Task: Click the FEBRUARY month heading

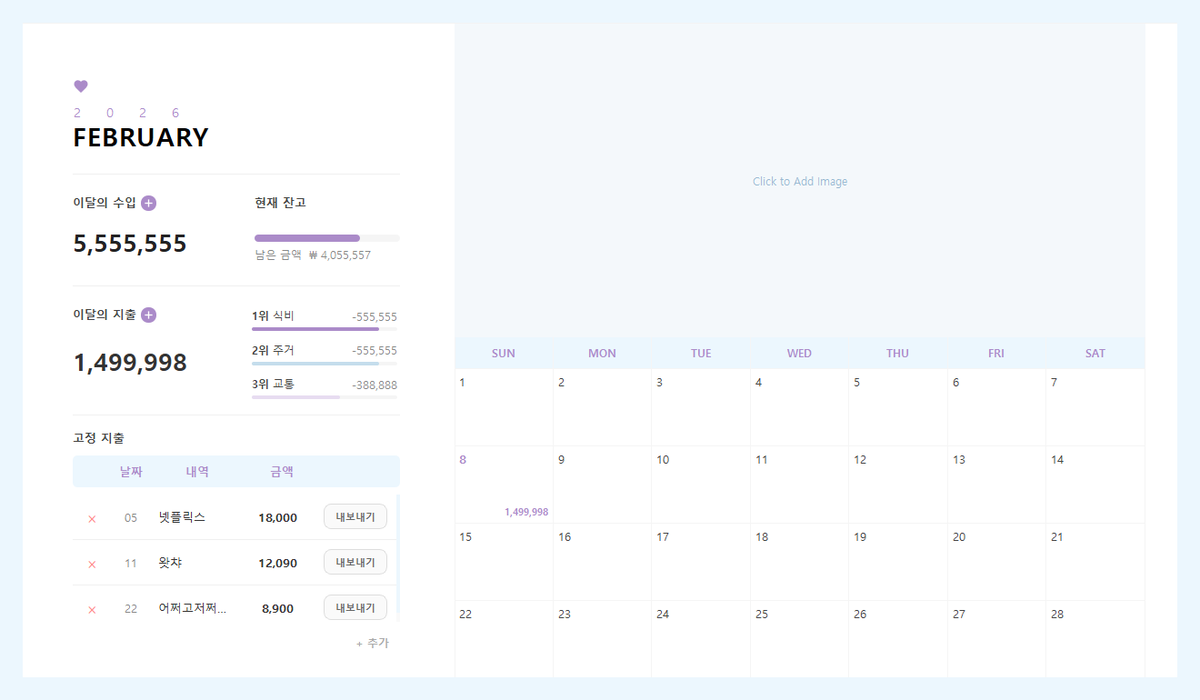Action: coord(141,138)
